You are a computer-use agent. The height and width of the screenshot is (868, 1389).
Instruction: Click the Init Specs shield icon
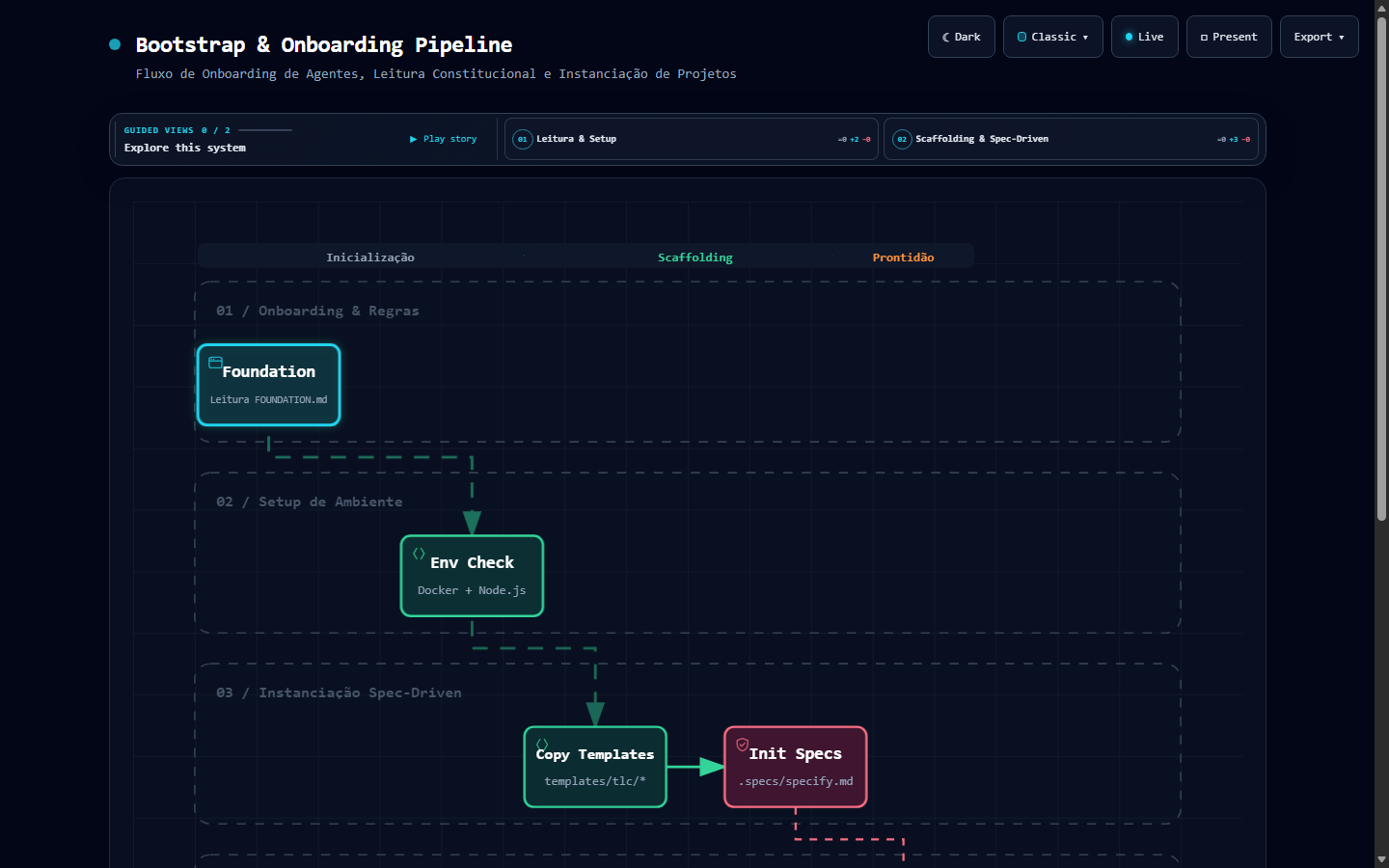(743, 745)
